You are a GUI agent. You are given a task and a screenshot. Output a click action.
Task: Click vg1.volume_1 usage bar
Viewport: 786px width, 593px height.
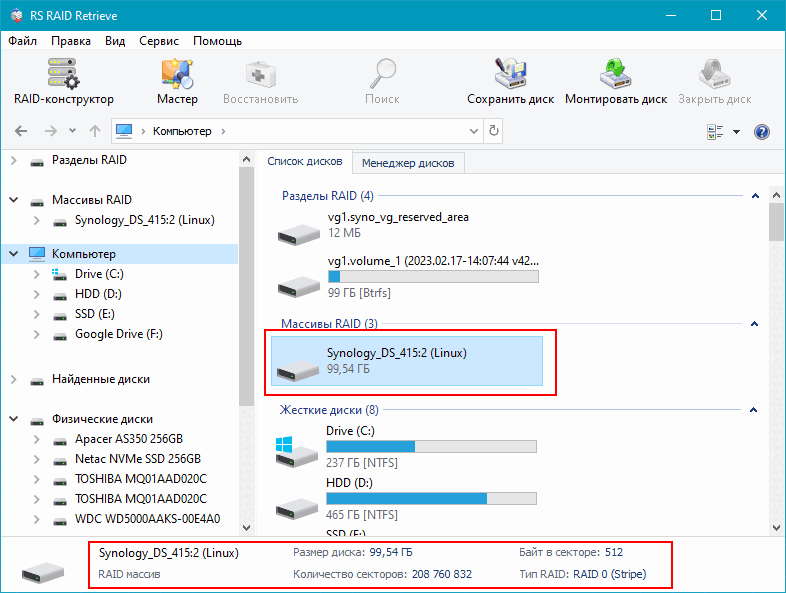point(433,277)
